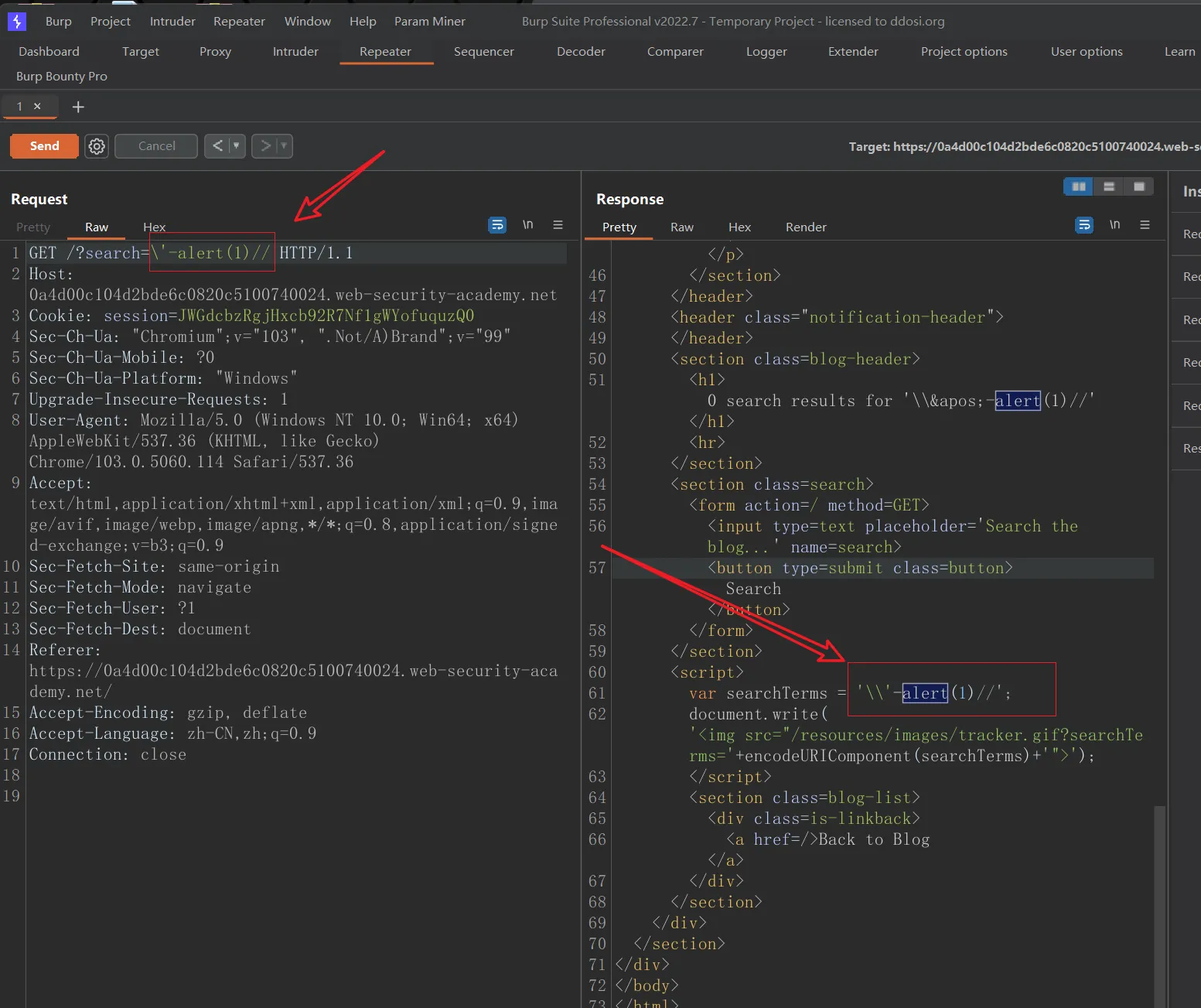
Task: Open the Param Miner menu
Action: click(430, 22)
